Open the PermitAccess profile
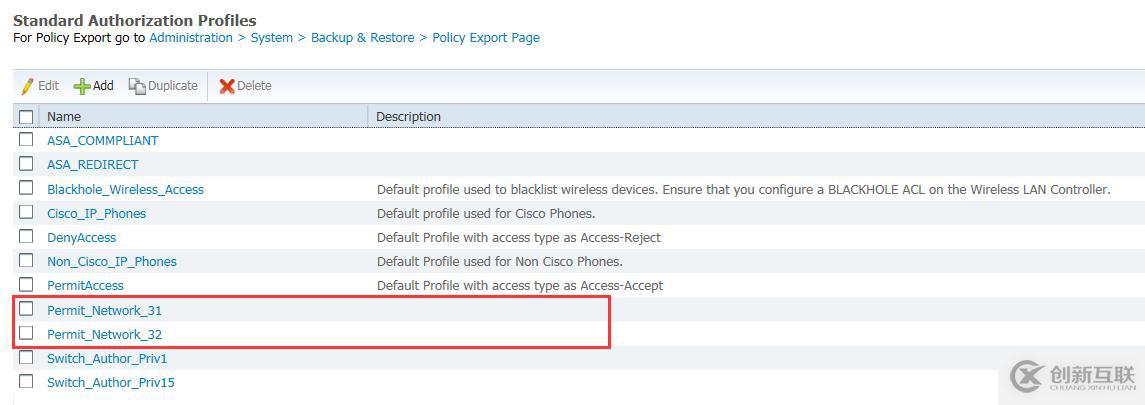This screenshot has width=1145, height=405. tap(85, 285)
